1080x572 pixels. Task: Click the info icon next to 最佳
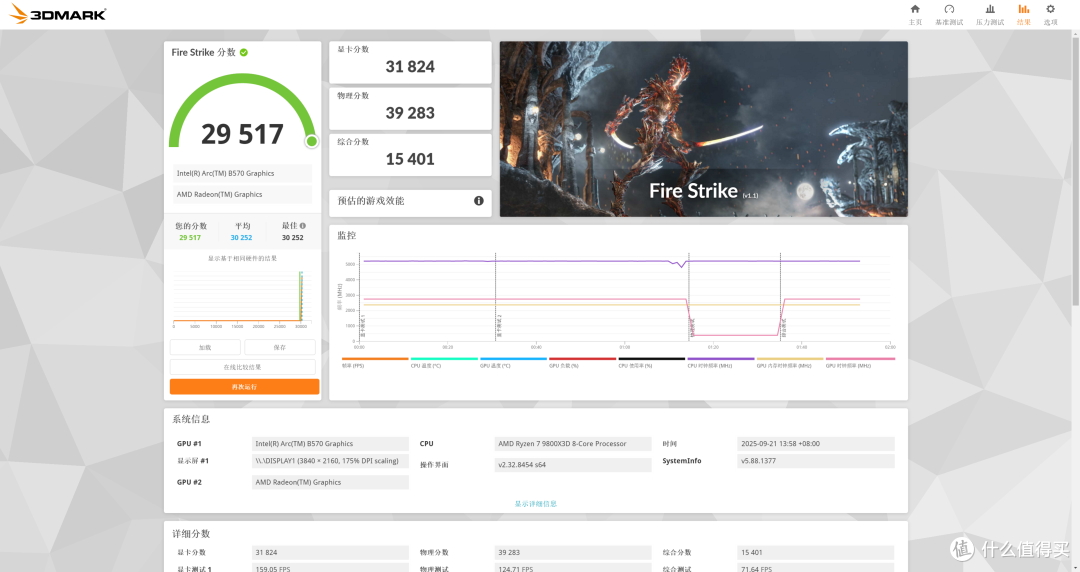tap(302, 225)
